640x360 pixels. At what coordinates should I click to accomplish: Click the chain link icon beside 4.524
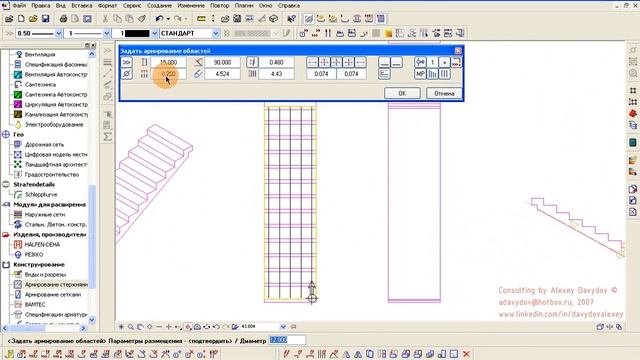[x=198, y=74]
